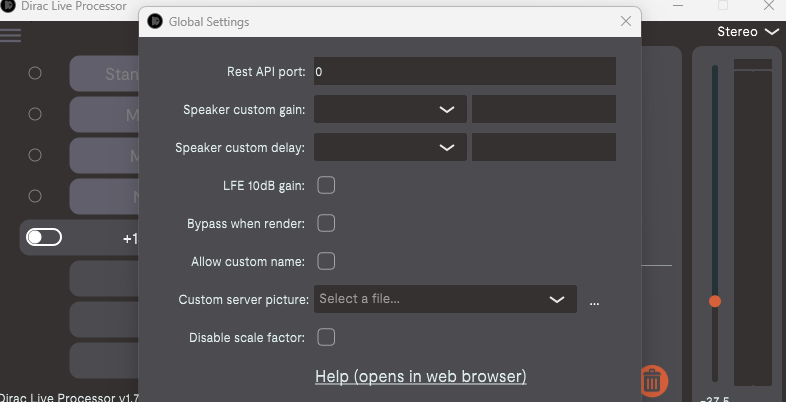This screenshot has width=786, height=402.
Task: Select the fourth filter slot radio button
Action: click(x=35, y=196)
